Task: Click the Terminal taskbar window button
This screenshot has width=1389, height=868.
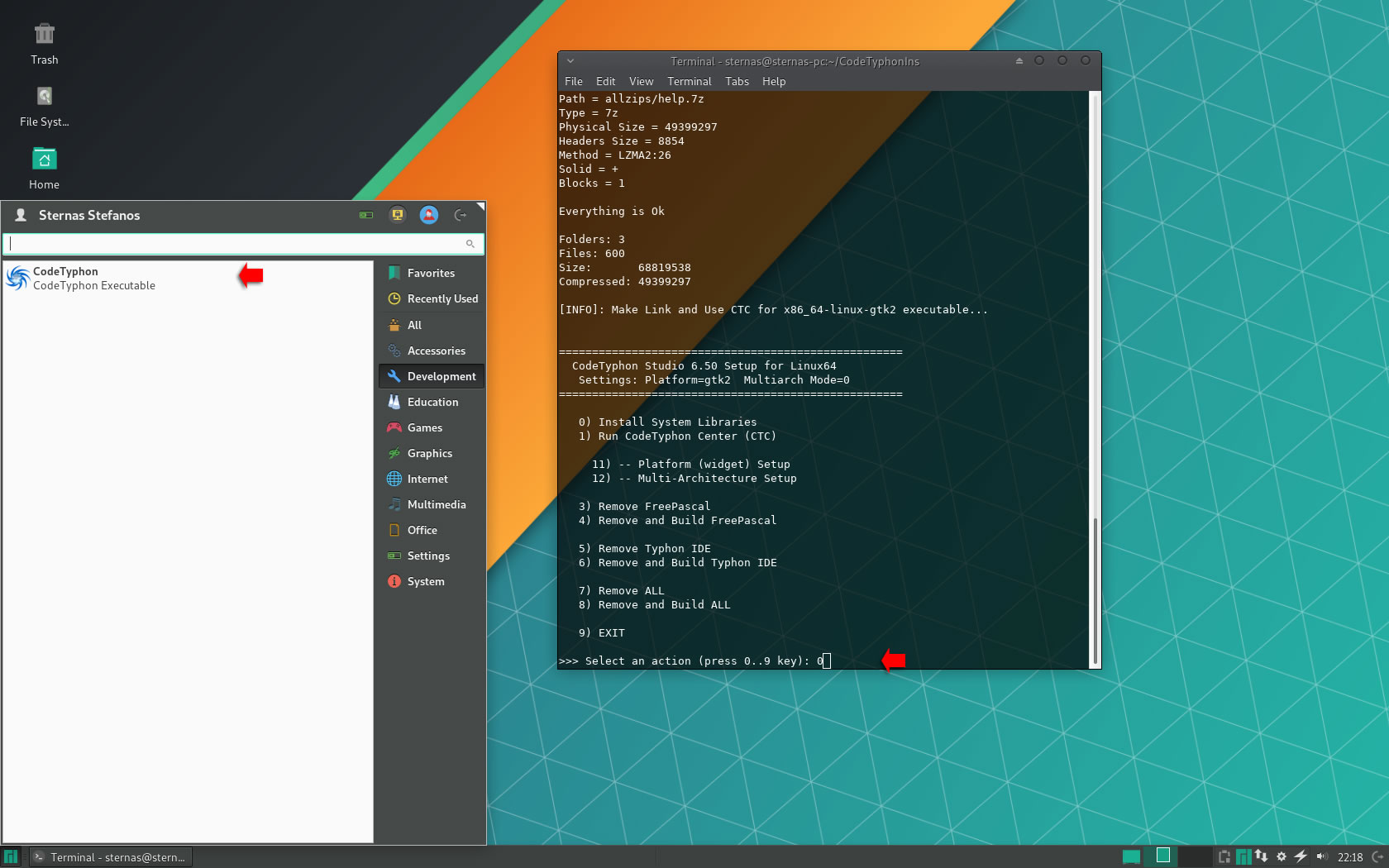Action: point(111,857)
